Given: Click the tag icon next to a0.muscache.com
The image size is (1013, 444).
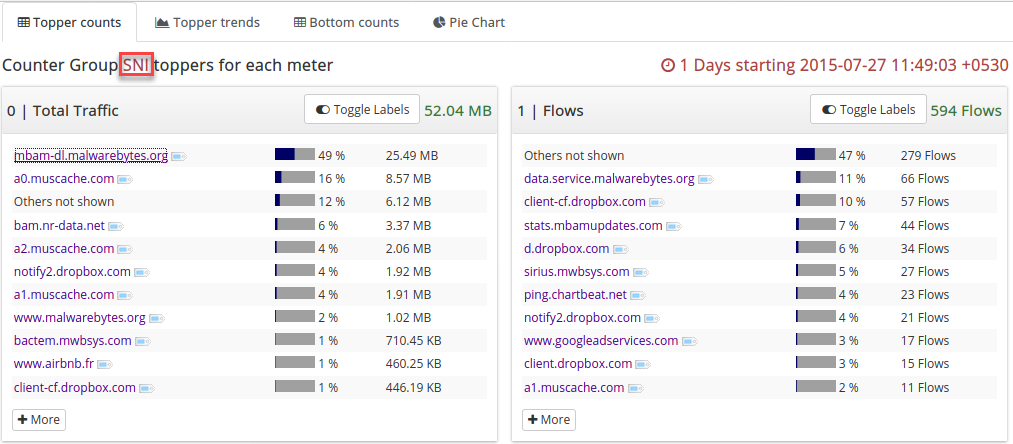Looking at the screenshot, I should point(125,179).
